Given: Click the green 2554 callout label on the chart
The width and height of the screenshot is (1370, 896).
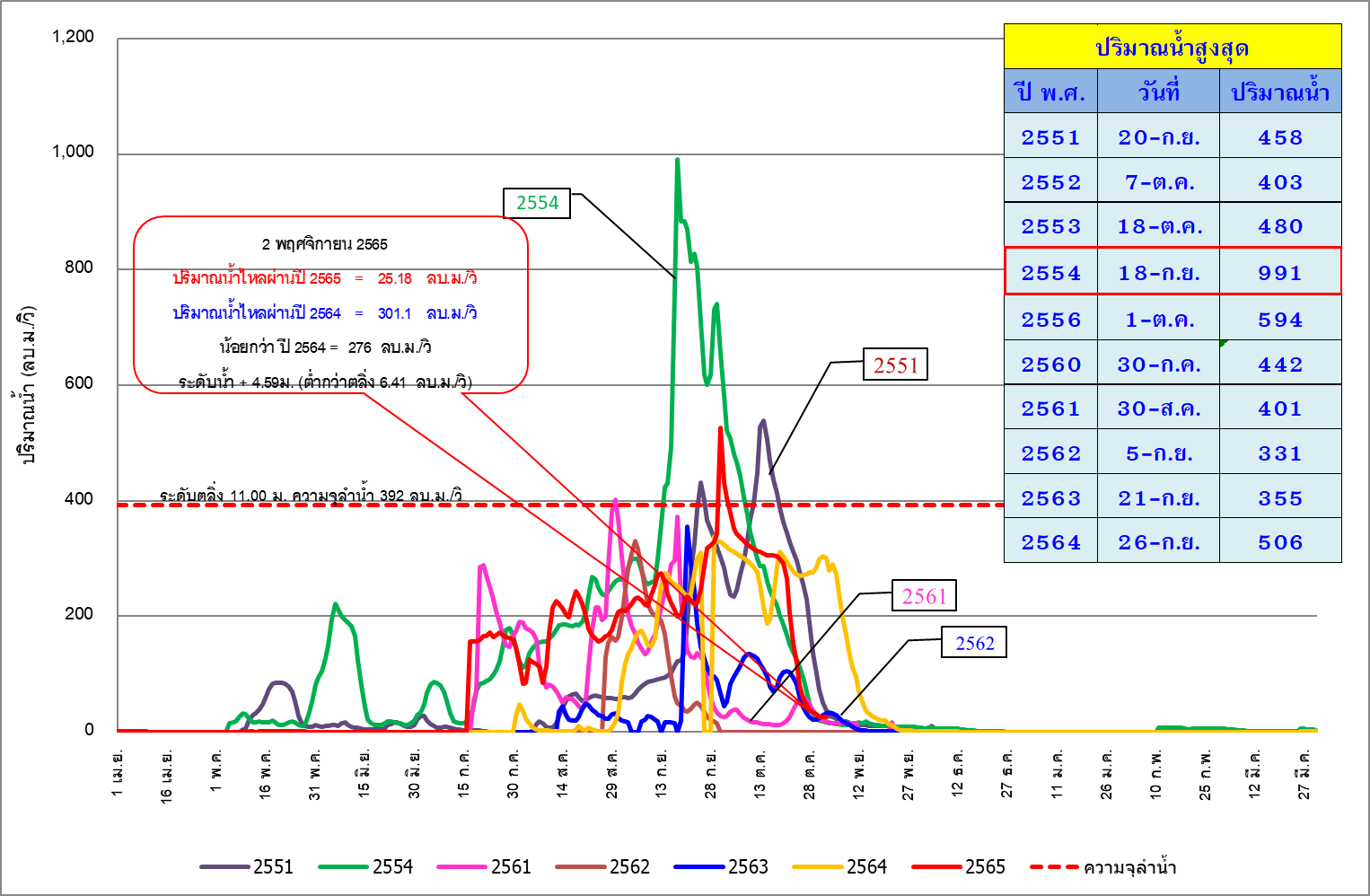Looking at the screenshot, I should click(x=537, y=202).
